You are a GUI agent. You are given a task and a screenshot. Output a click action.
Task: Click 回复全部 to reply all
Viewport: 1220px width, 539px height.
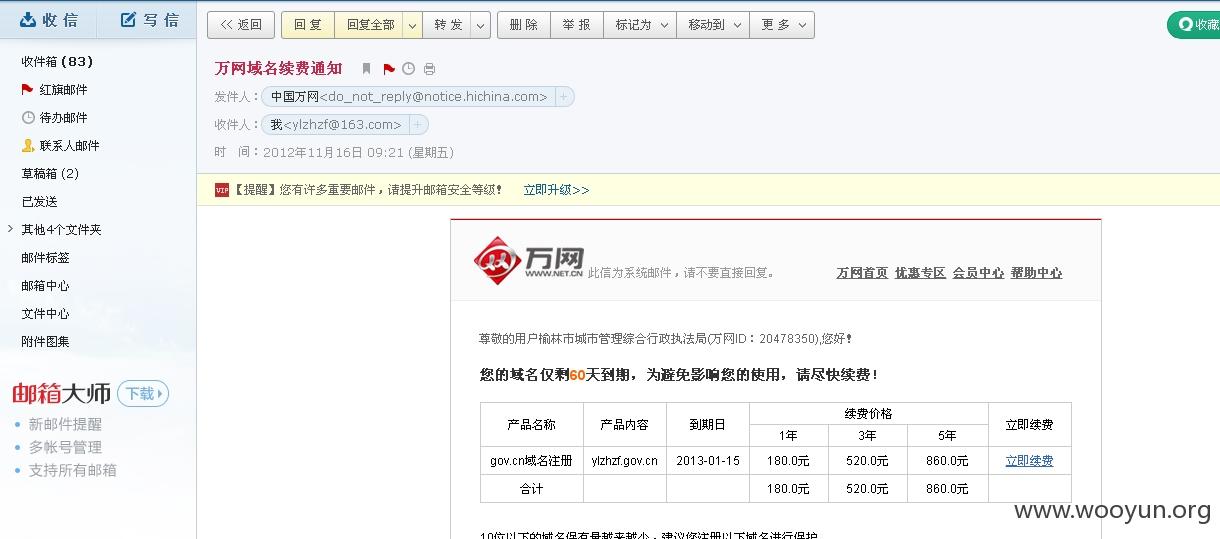tap(370, 25)
